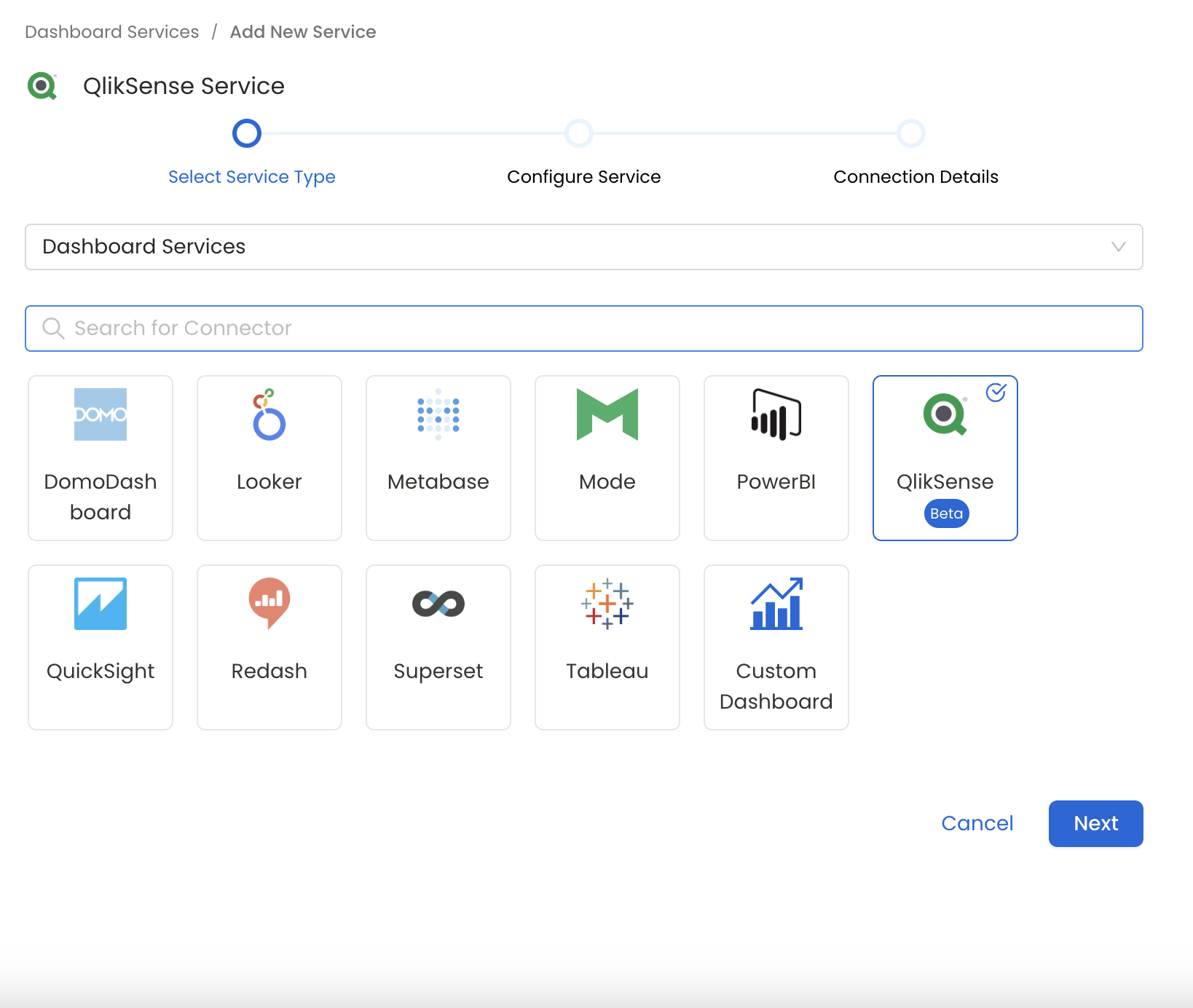Select the Mode service logo
The height and width of the screenshot is (1008, 1193).
pos(607,414)
